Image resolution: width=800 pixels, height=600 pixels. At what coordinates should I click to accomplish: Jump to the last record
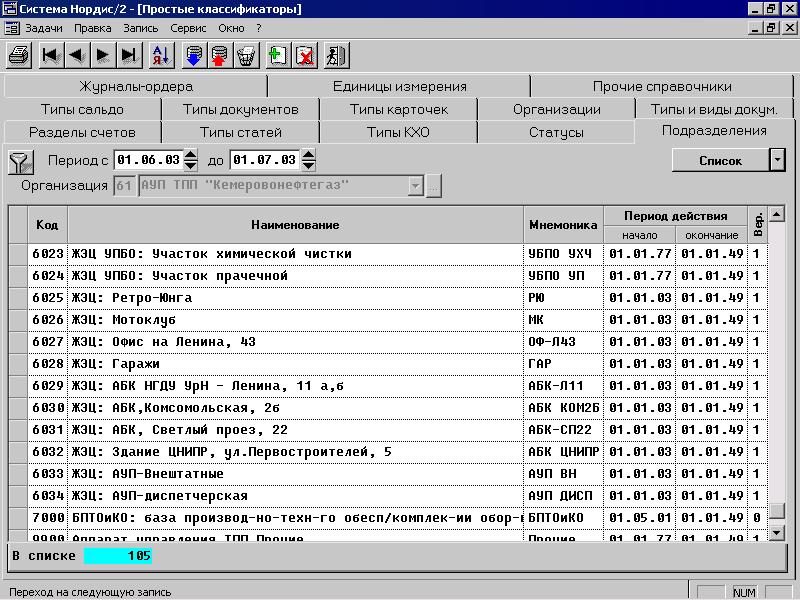[x=129, y=55]
